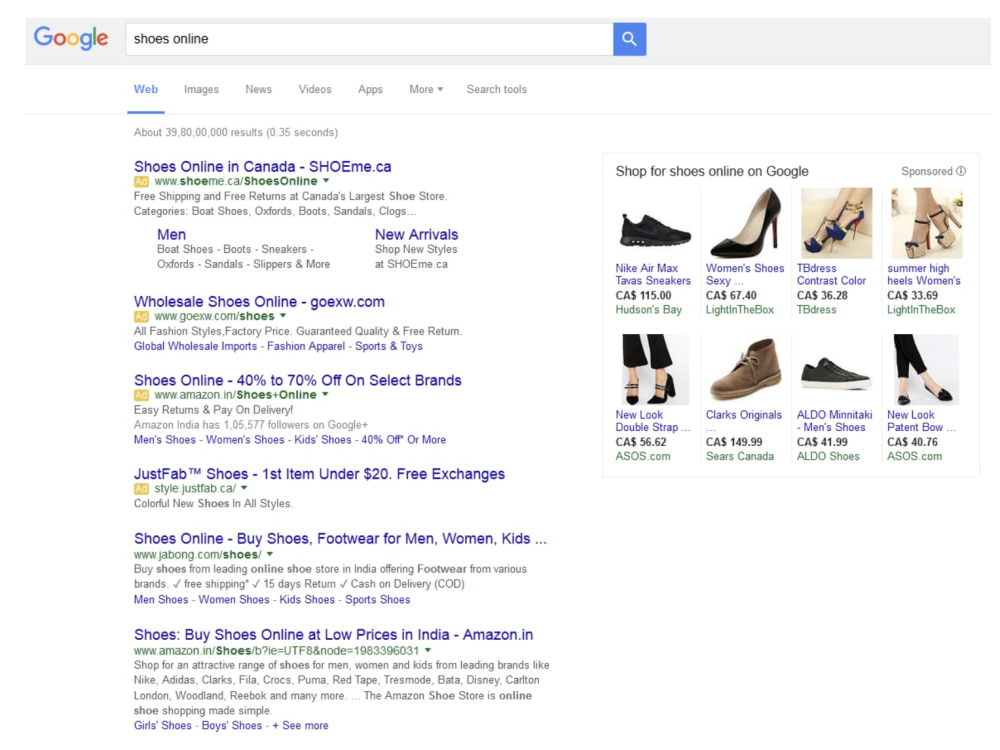The image size is (1000, 750).
Task: Open 'Shoes: Buy Shoes Online at Low Prices' result
Action: [334, 635]
